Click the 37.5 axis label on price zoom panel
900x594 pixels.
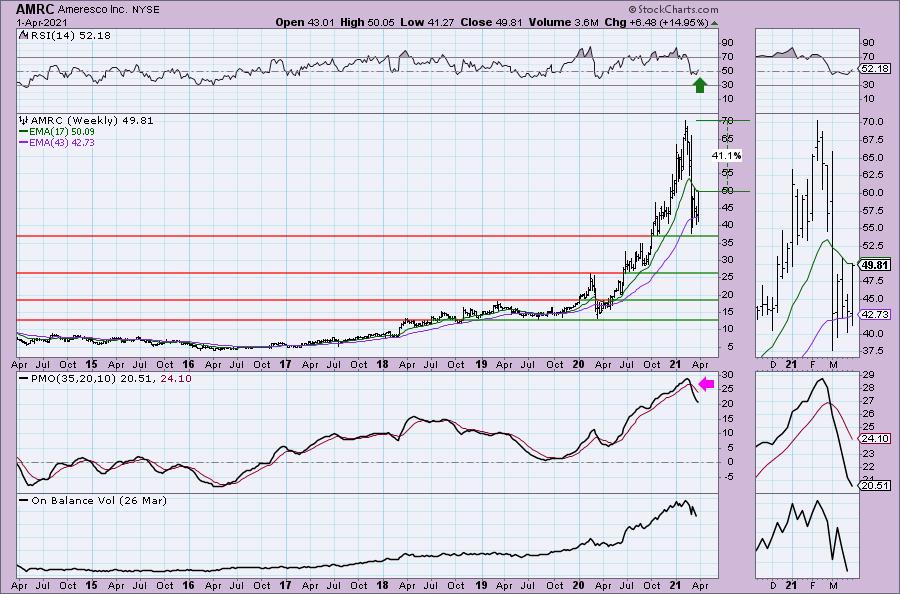tap(871, 350)
